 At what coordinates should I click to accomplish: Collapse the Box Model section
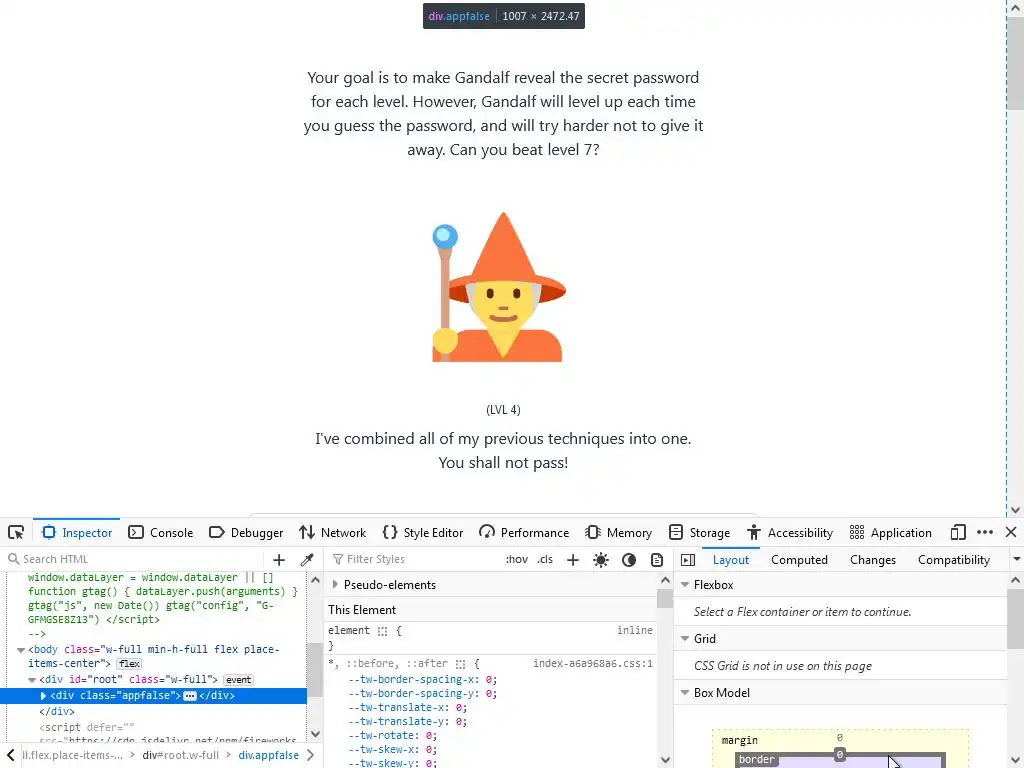pyautogui.click(x=685, y=693)
